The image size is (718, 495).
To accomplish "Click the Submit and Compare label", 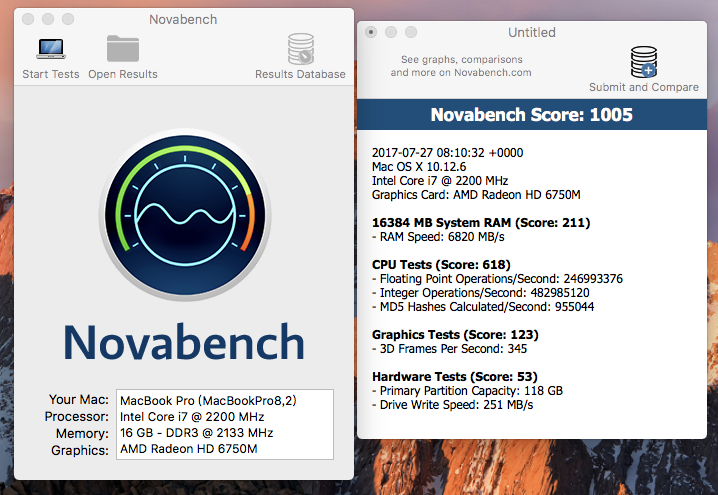I will (x=644, y=87).
